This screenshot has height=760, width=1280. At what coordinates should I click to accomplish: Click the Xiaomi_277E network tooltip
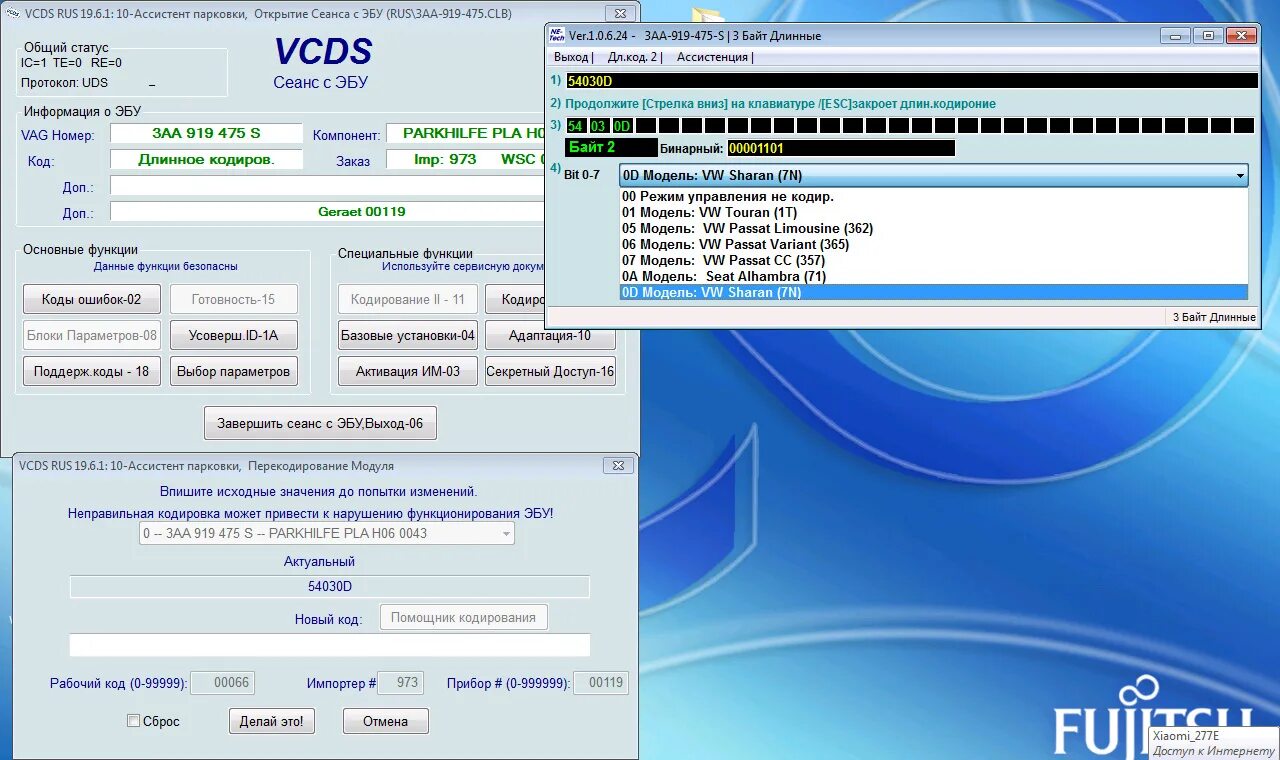click(x=1214, y=742)
